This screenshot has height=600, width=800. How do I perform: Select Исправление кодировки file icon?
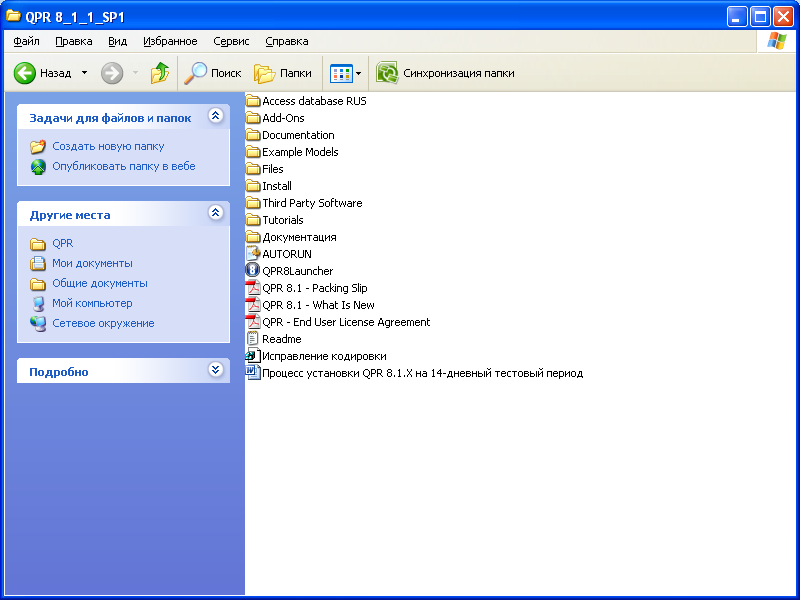pyautogui.click(x=253, y=356)
